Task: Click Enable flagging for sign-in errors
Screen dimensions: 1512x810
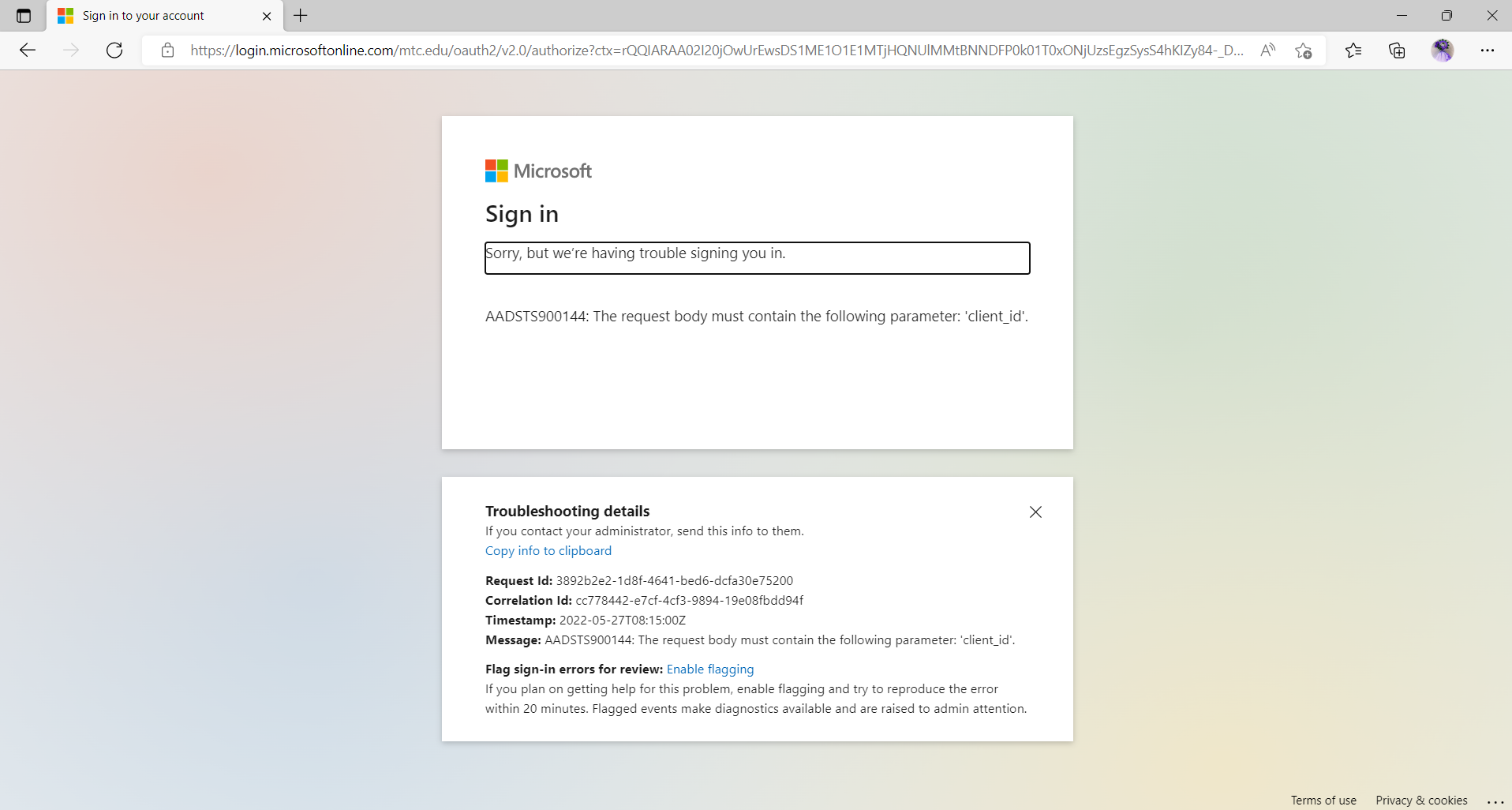Action: pyautogui.click(x=709, y=669)
